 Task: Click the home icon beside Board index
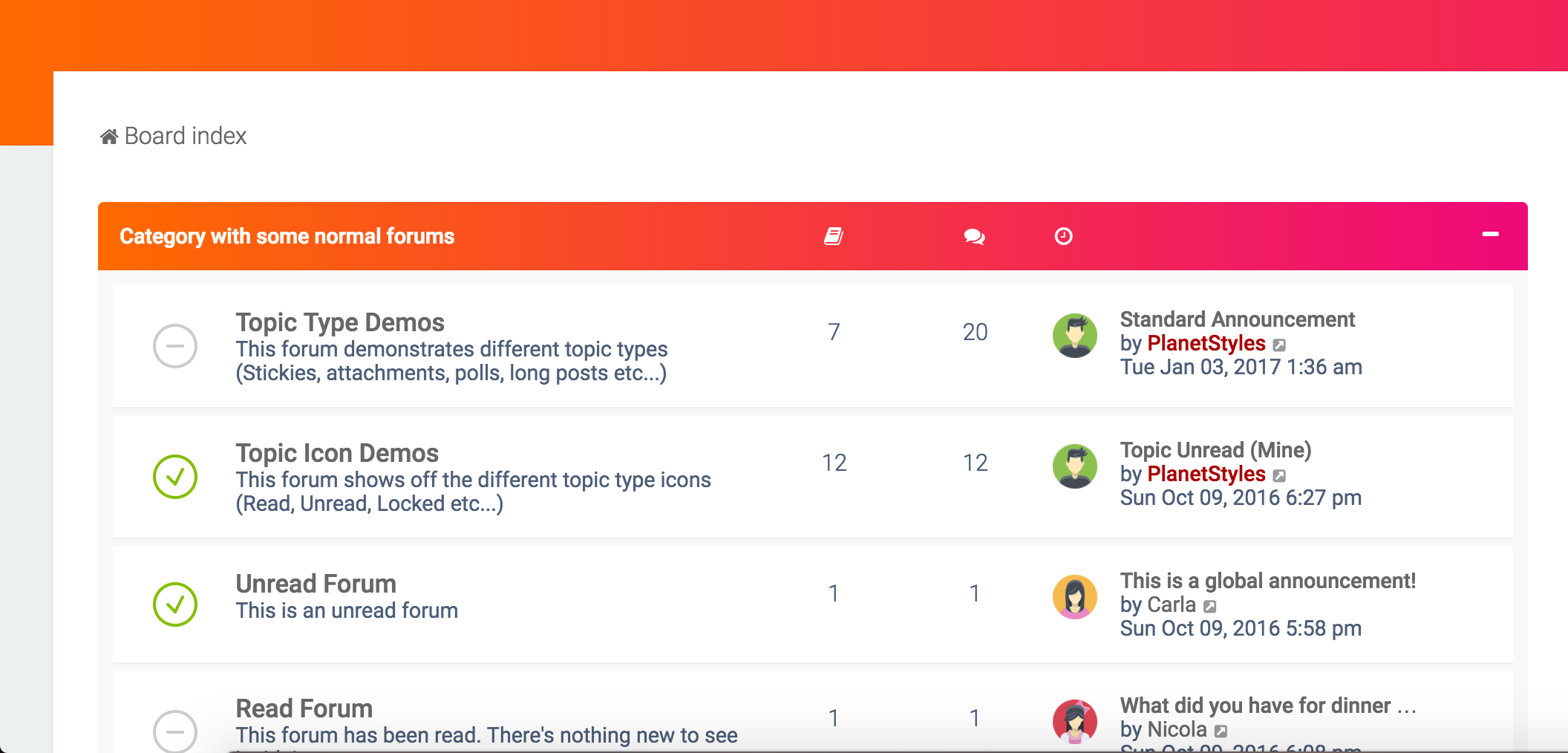click(x=109, y=137)
